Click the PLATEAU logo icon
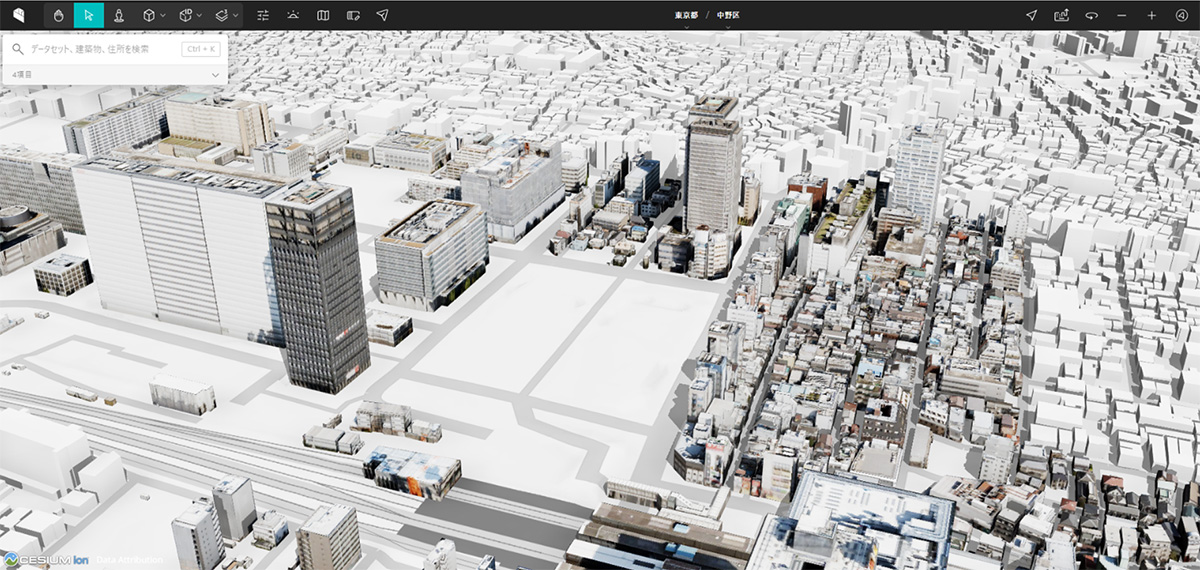This screenshot has height=570, width=1200. pos(20,15)
